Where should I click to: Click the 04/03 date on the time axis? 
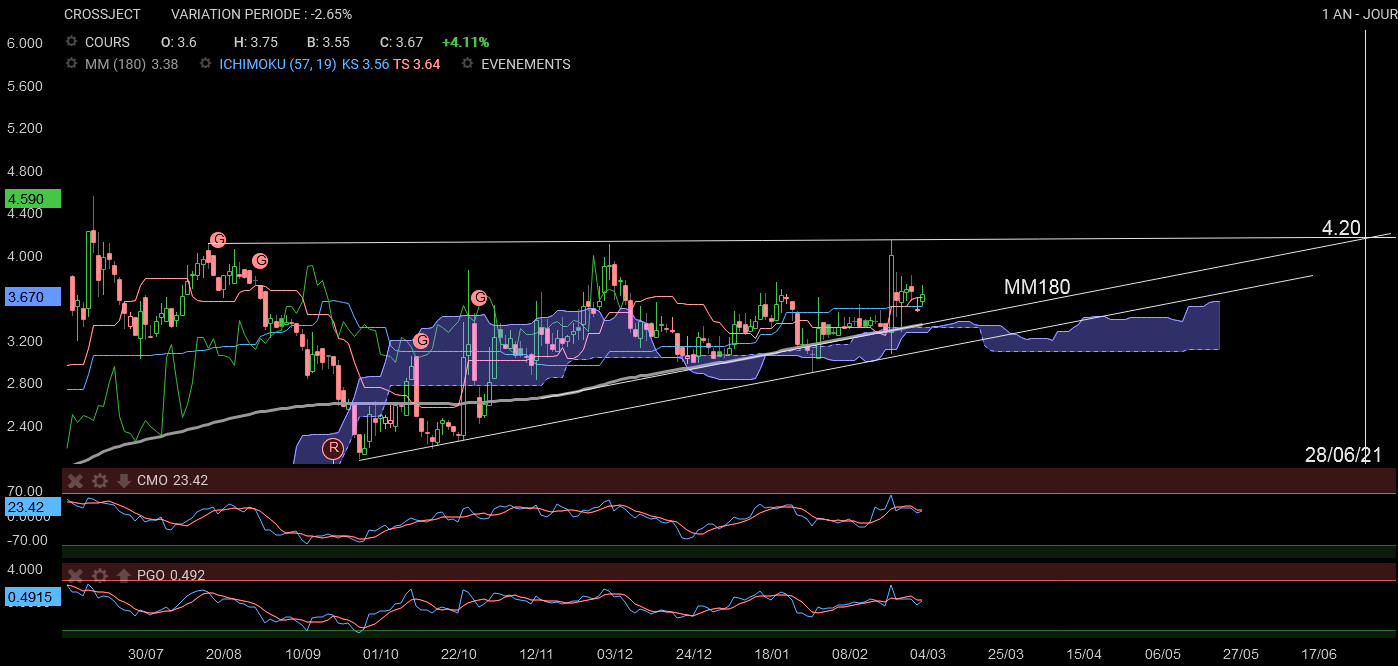(928, 654)
